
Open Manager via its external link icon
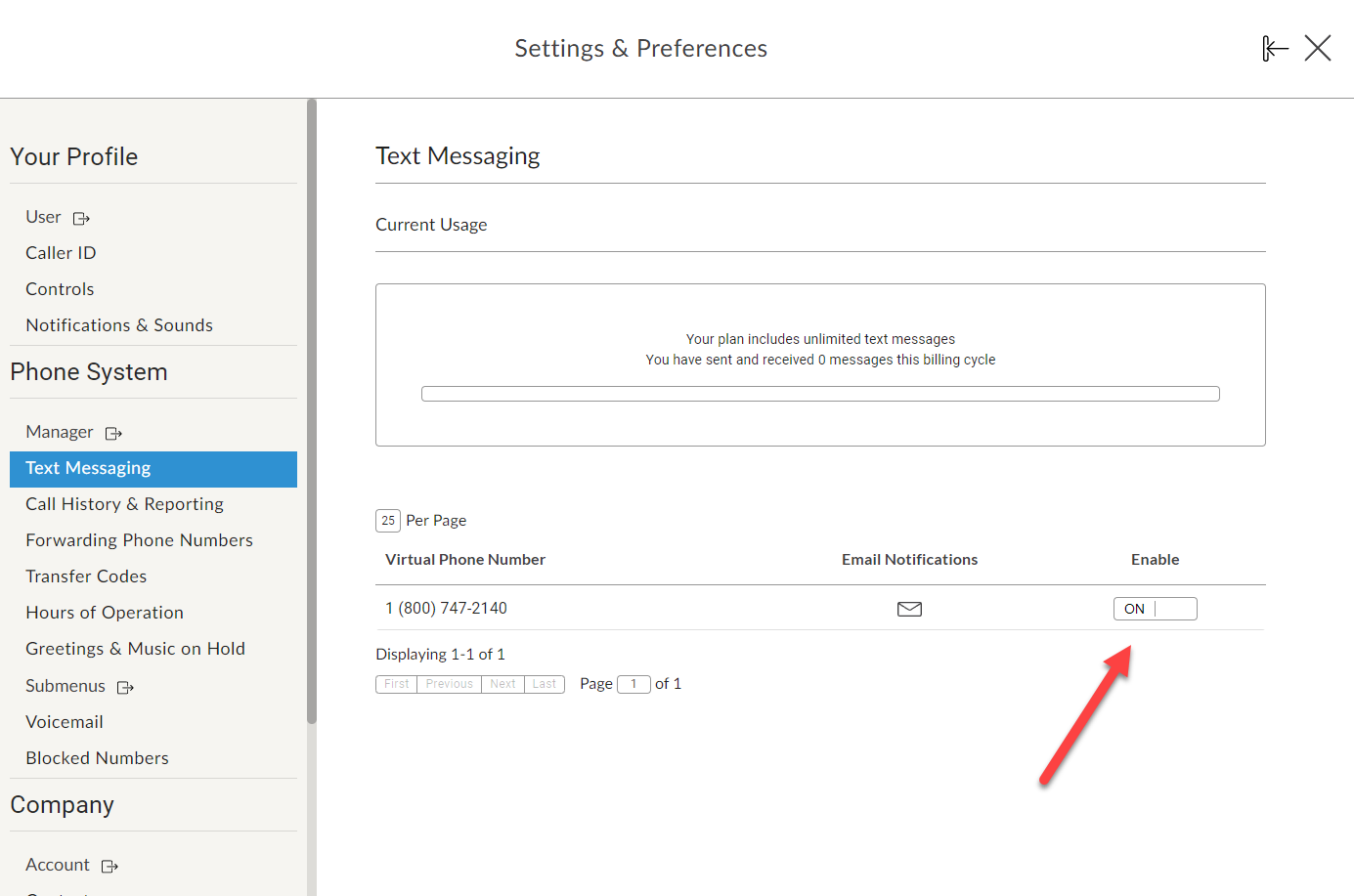tap(112, 433)
